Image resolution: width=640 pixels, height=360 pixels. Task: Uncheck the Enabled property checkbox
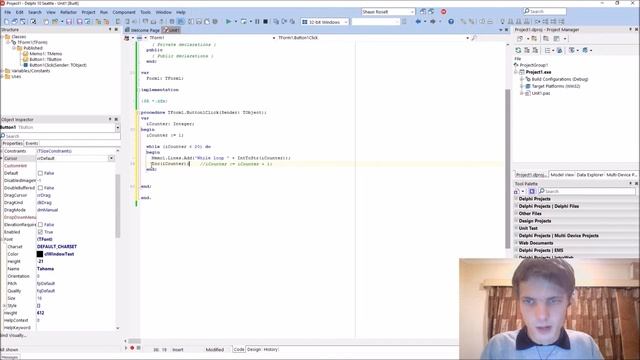pos(40,232)
